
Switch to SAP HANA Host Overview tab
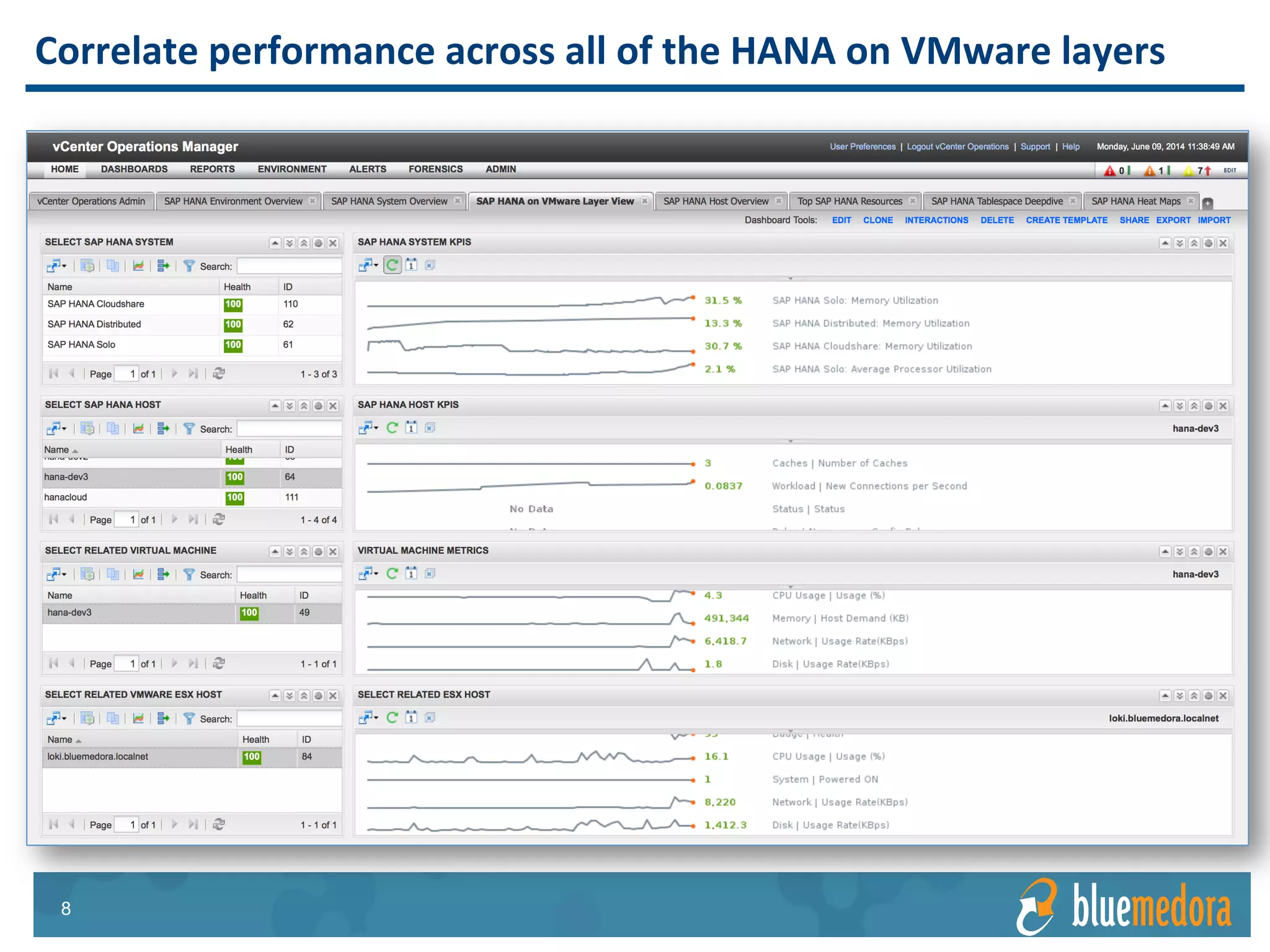pyautogui.click(x=716, y=201)
